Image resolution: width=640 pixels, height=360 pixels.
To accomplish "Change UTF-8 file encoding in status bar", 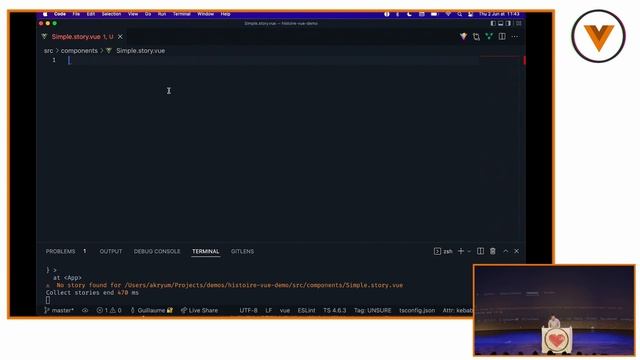I will 248,311.
